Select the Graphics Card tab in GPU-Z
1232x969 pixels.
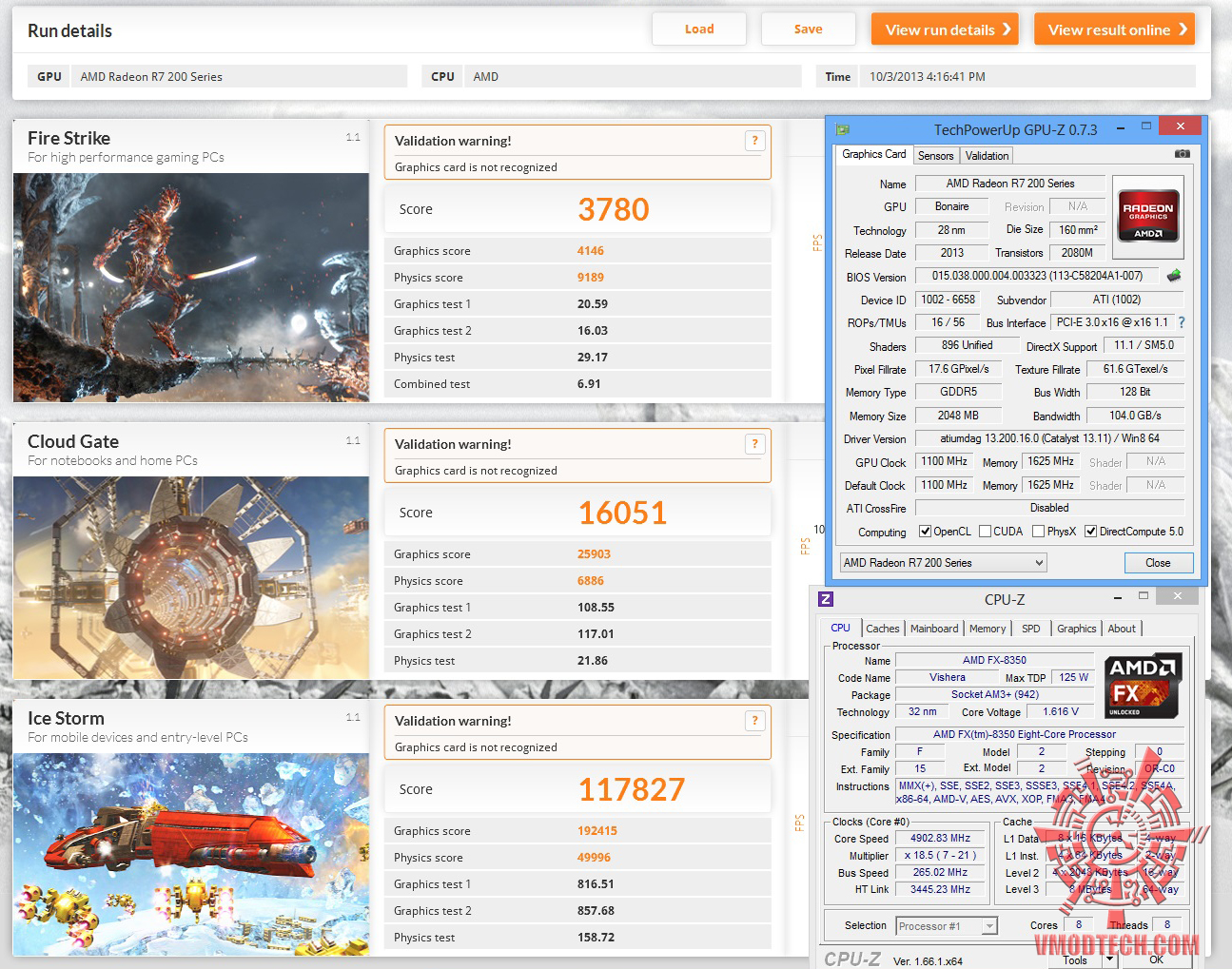(x=873, y=154)
